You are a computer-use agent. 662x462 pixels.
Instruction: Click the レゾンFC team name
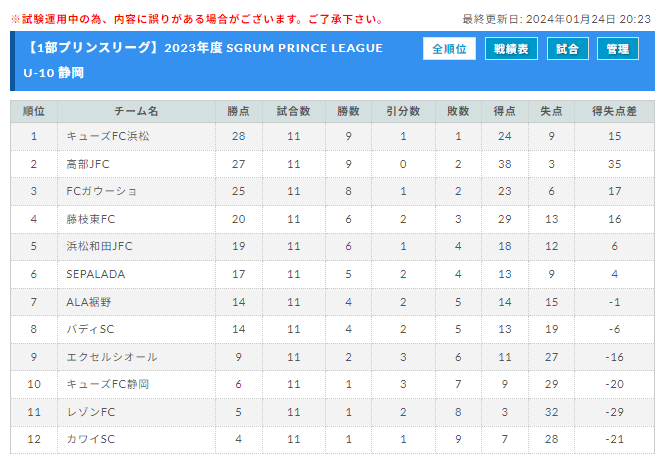tap(91, 412)
